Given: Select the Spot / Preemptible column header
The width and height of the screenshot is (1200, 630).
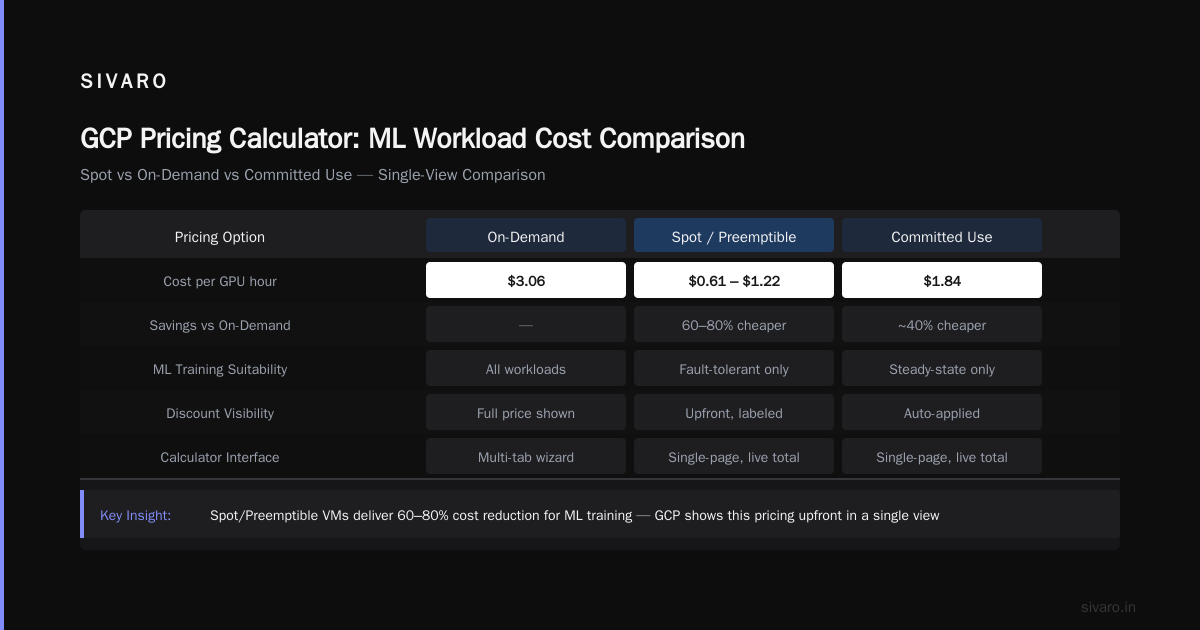Looking at the screenshot, I should (x=734, y=237).
